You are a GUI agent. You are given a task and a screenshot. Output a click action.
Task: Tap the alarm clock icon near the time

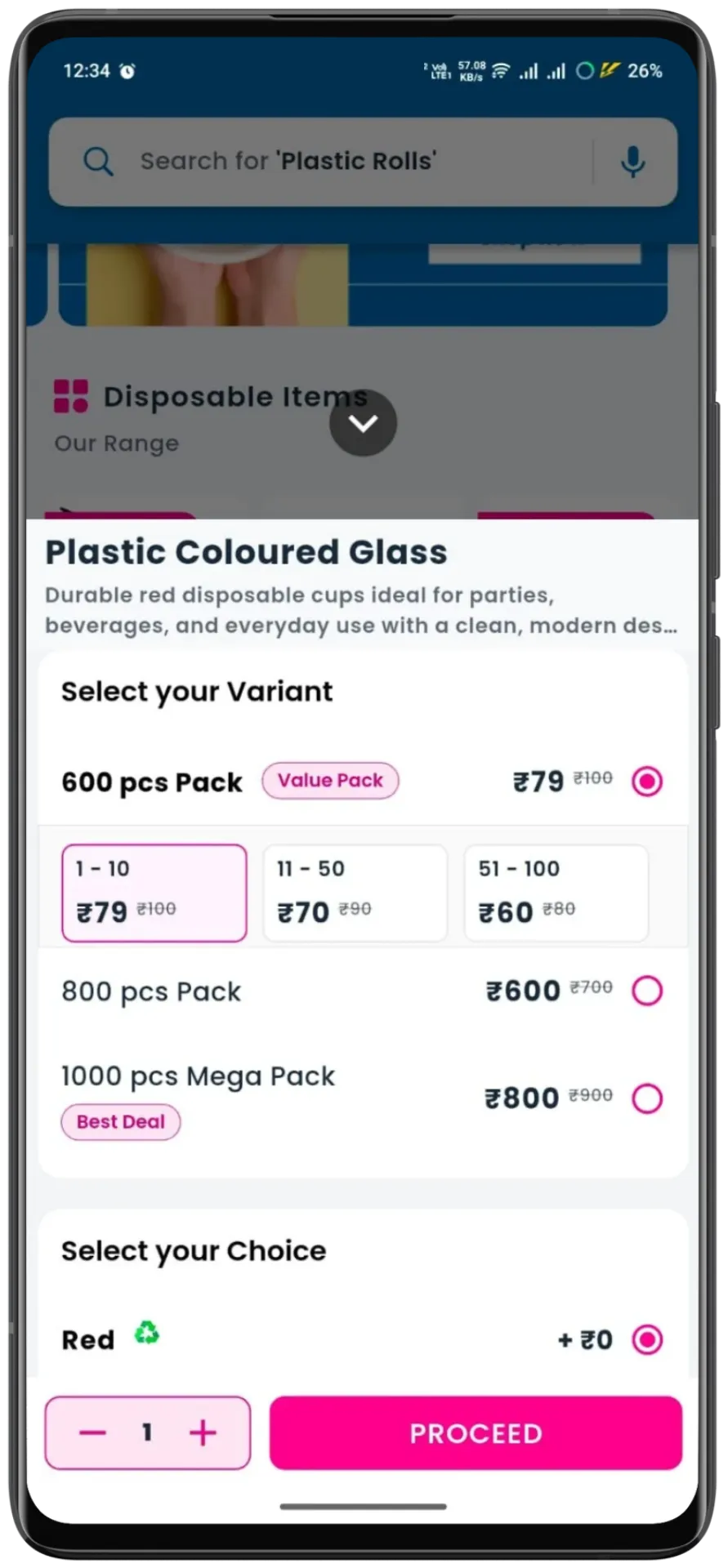(x=127, y=70)
